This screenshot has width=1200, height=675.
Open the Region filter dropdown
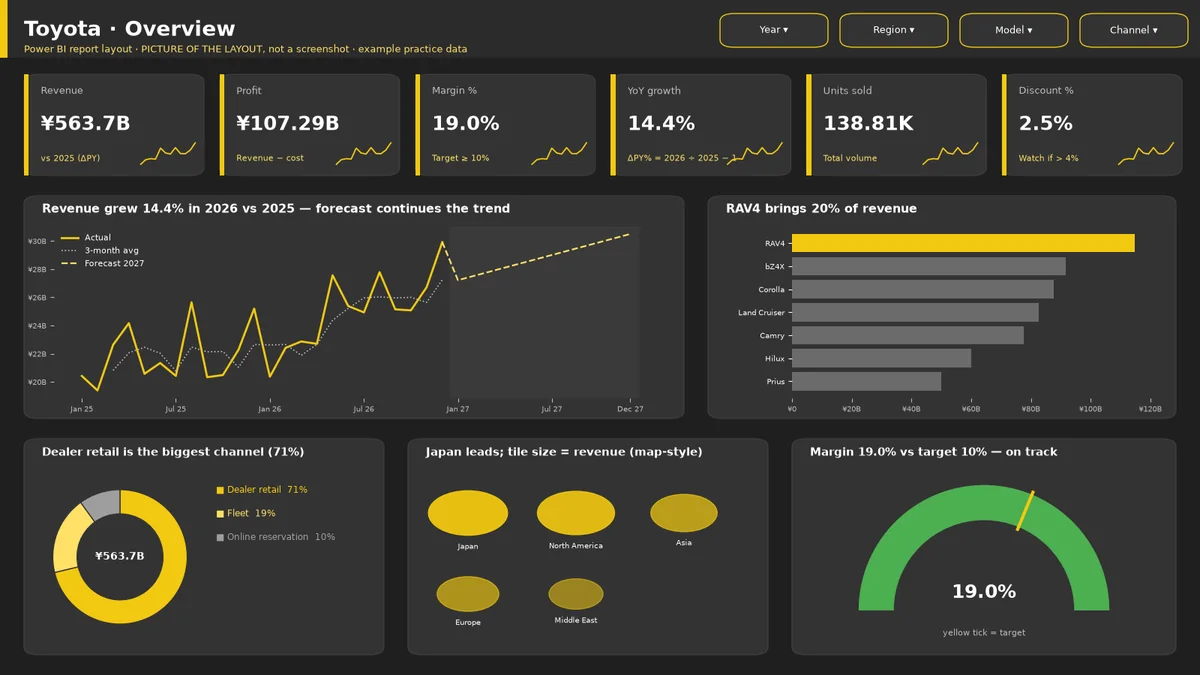893,30
